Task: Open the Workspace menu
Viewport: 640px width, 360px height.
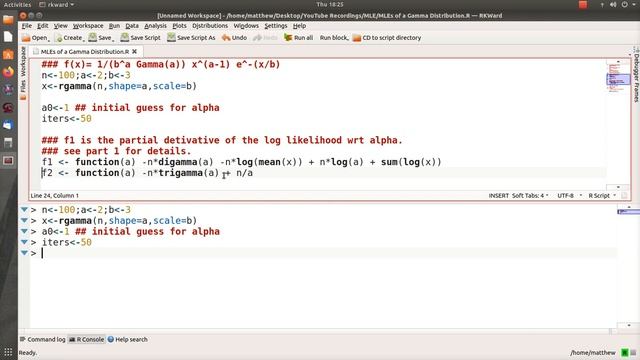Action: coord(88,26)
